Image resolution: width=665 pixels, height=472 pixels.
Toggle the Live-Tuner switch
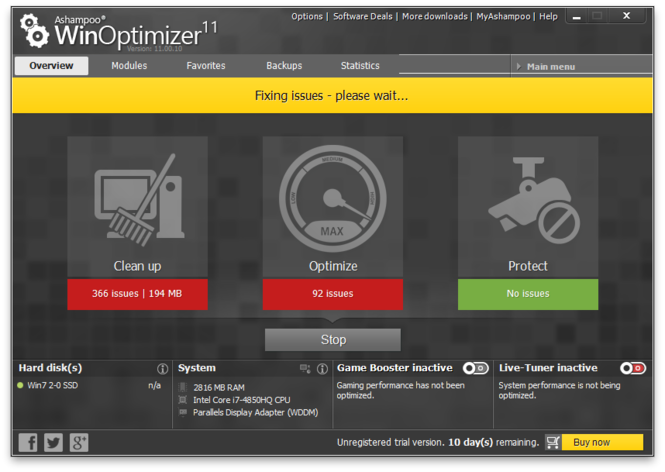(632, 368)
